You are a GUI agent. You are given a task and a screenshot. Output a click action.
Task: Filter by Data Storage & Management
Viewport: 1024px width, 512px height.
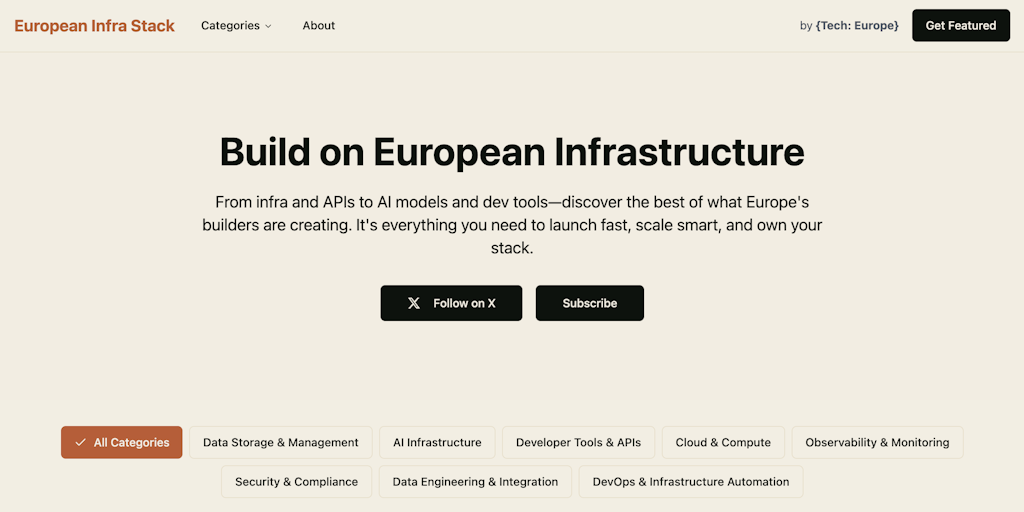point(281,442)
